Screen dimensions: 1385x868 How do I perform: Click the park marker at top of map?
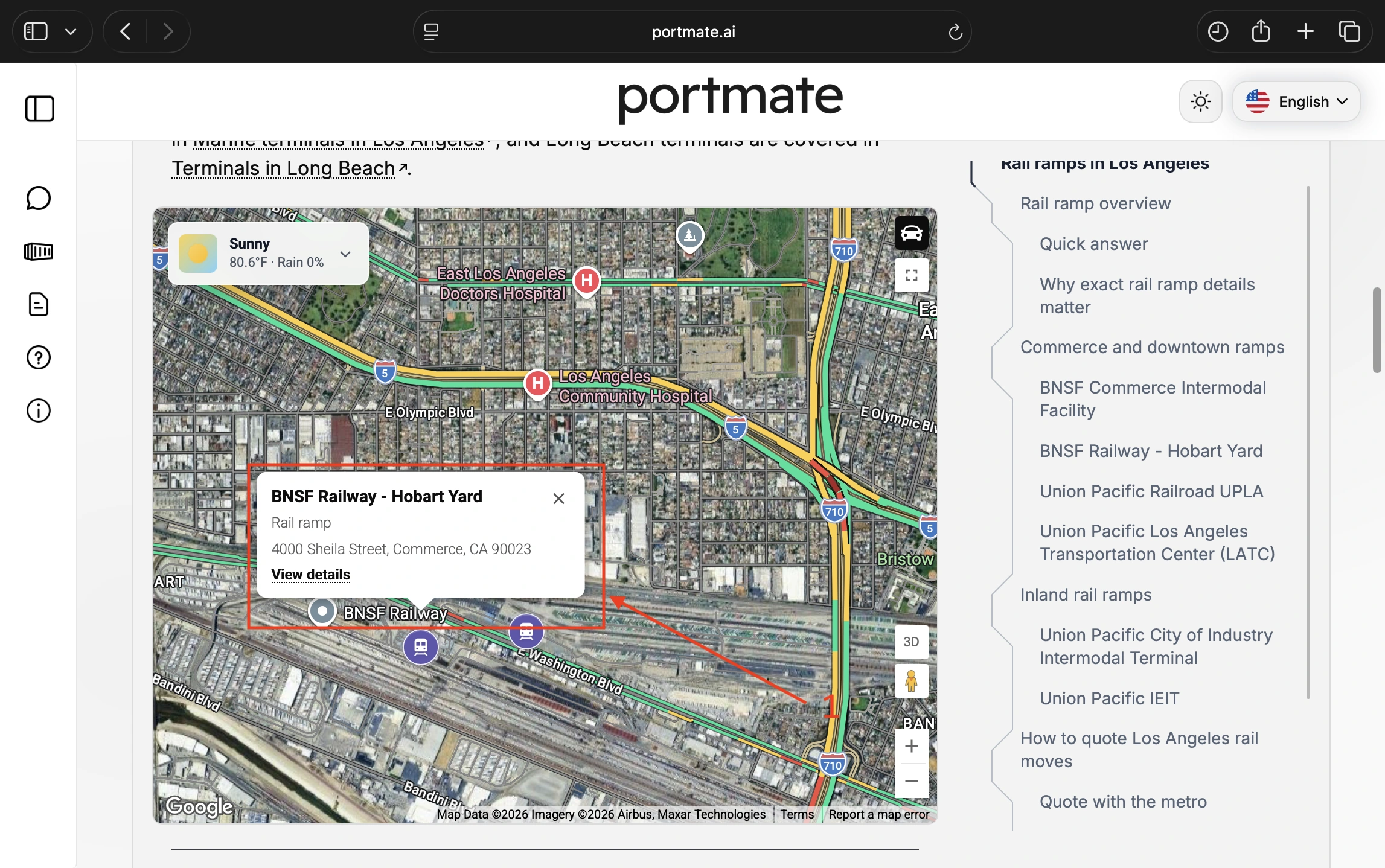pos(690,236)
